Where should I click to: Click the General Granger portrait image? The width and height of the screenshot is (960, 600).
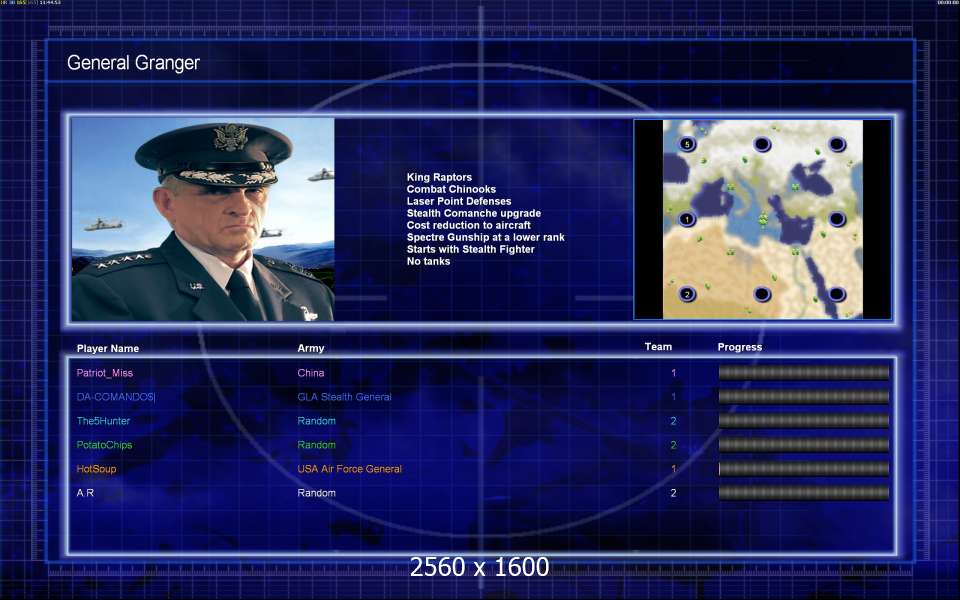point(203,219)
